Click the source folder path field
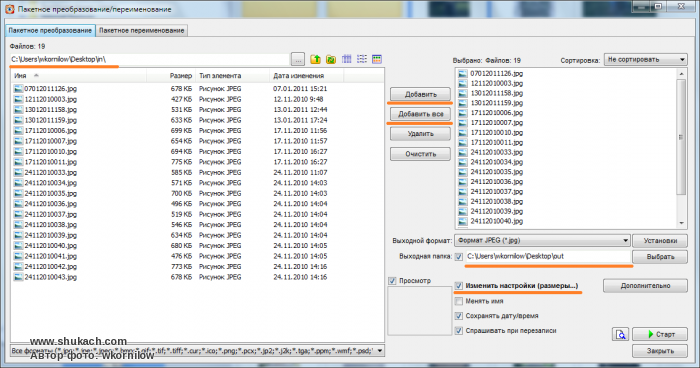The width and height of the screenshot is (700, 368). tap(150, 59)
